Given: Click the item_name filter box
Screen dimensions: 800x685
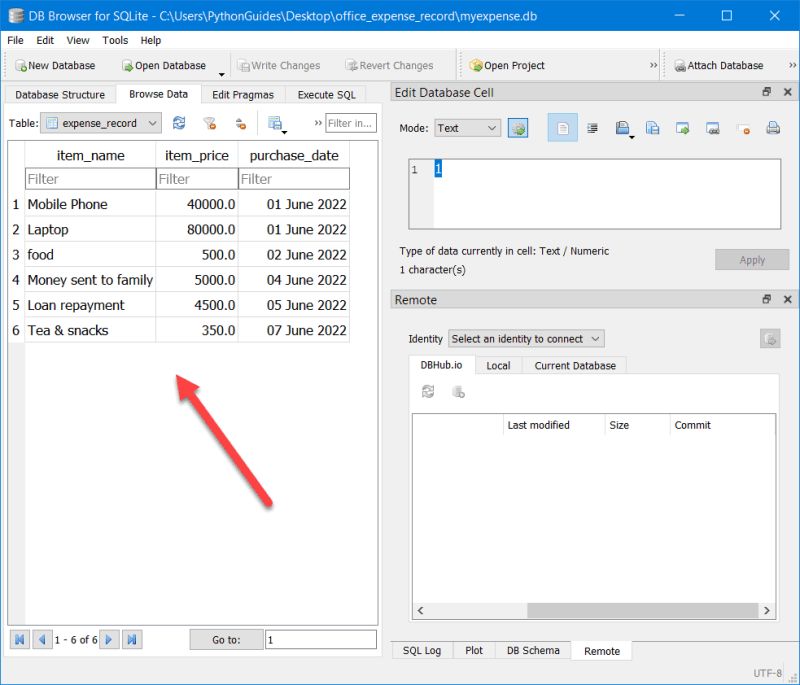Looking at the screenshot, I should pyautogui.click(x=90, y=179).
